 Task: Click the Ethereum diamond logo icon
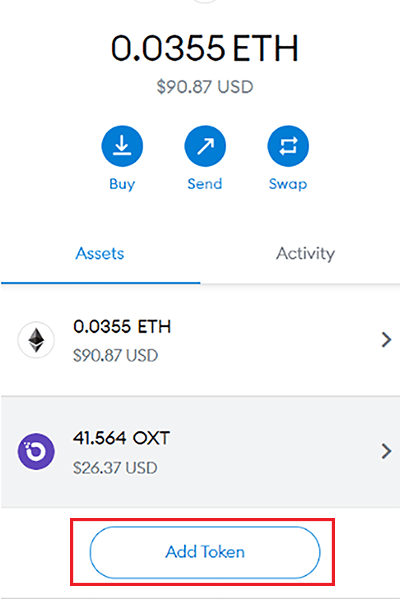[36, 340]
